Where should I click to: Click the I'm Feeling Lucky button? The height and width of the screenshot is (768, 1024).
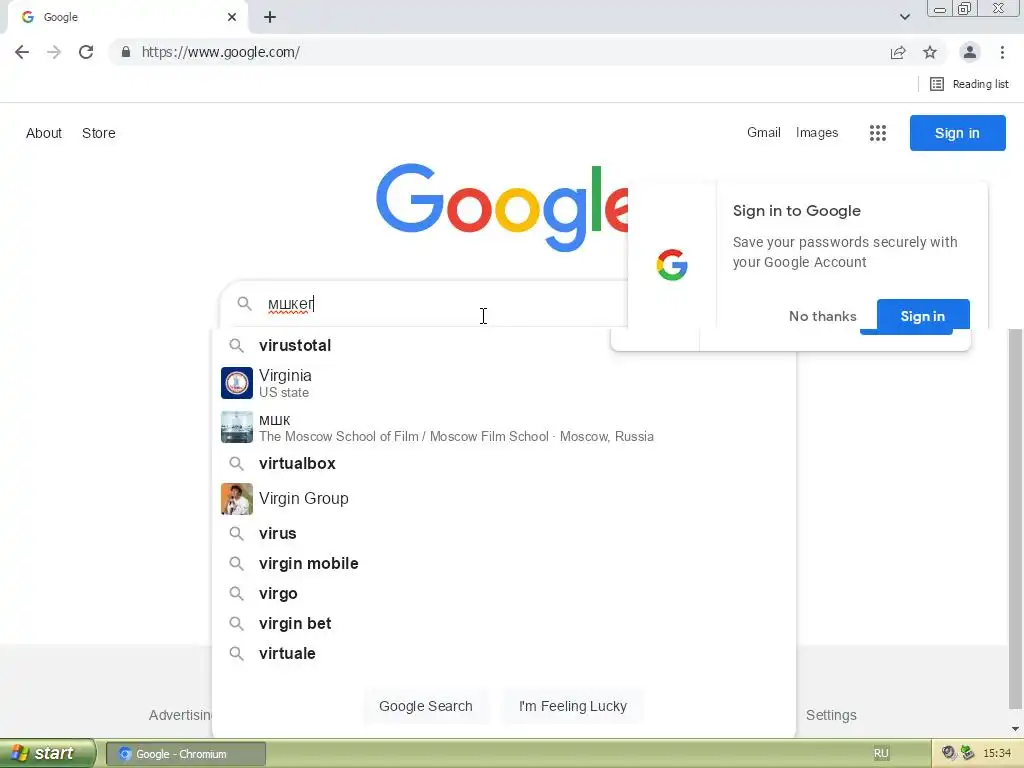[573, 706]
